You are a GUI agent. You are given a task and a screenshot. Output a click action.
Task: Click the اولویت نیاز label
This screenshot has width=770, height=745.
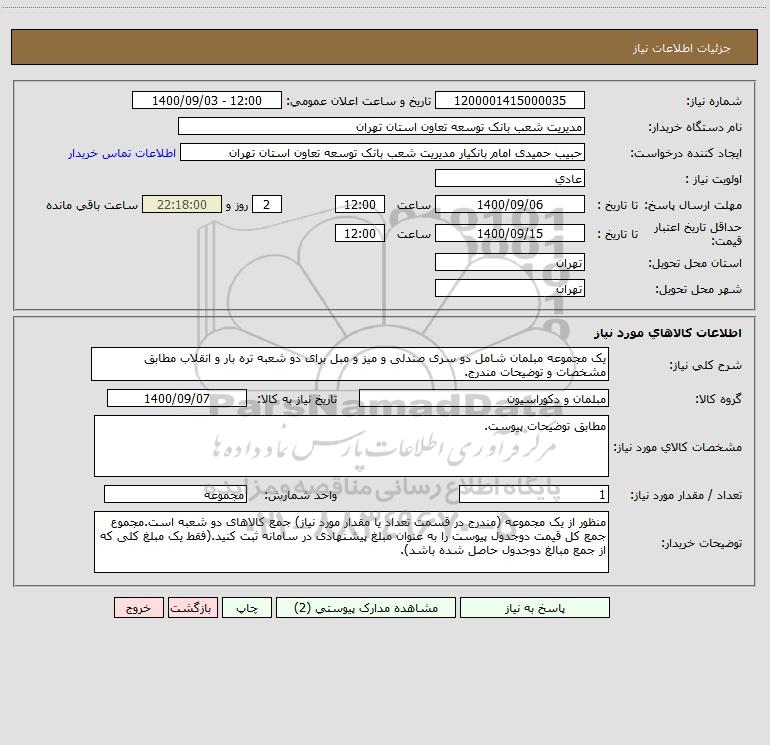(714, 179)
